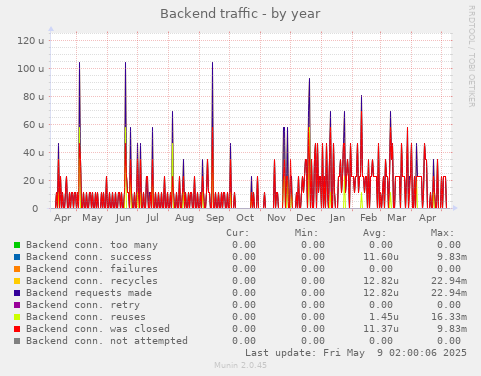Viewport: 481px width, 376px height.
Task: Select the 'Backend conn. recycles' legend label
Action: click(x=92, y=281)
